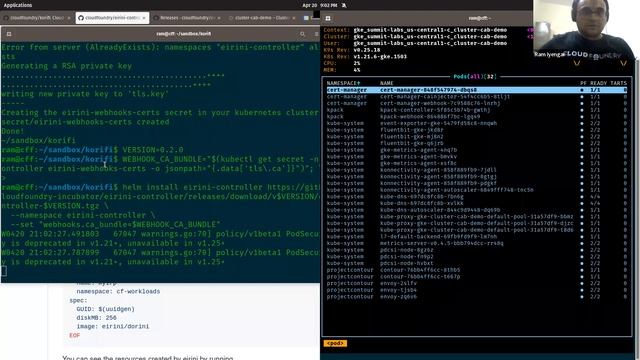Click the GitHub favicon on Releases tab

click(156, 18)
